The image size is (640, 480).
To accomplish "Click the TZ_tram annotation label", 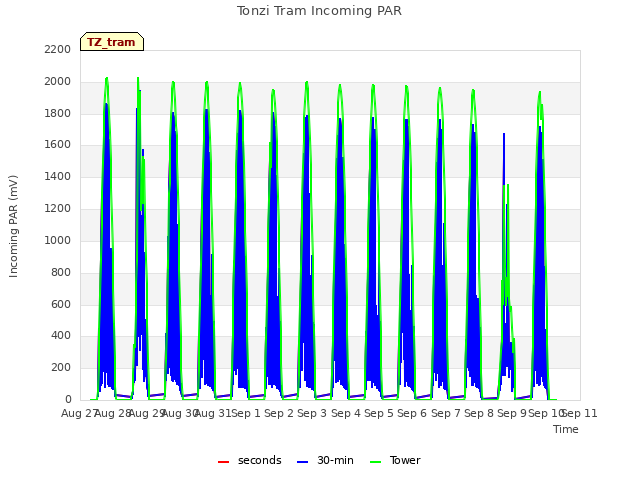I will click(x=112, y=42).
